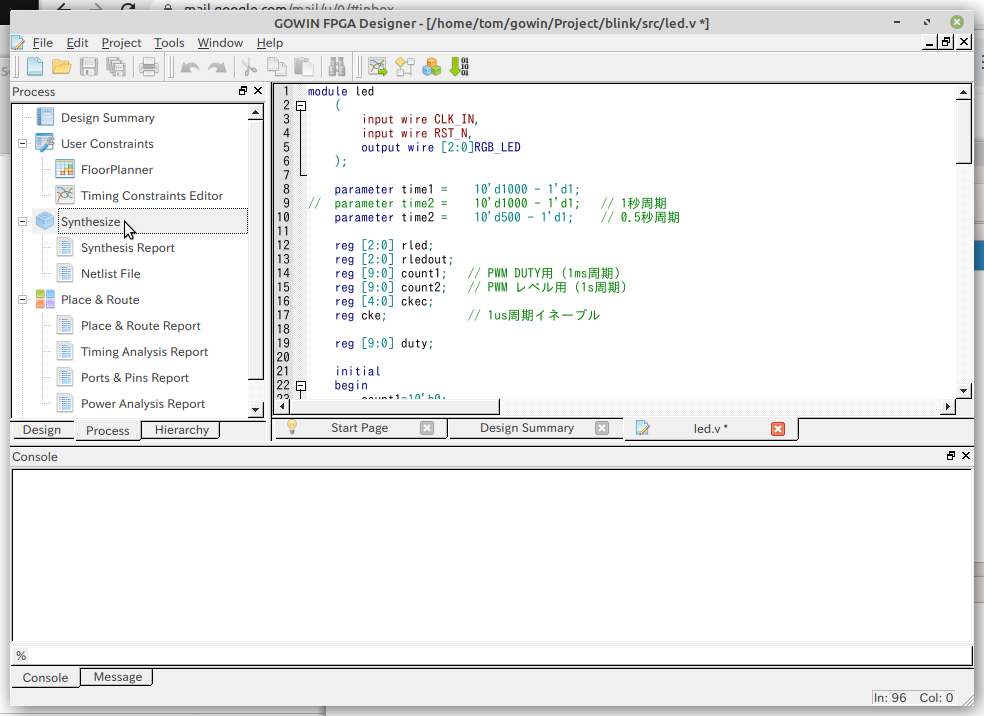
Task: Open the colored cubes IP Core tool
Action: click(432, 67)
